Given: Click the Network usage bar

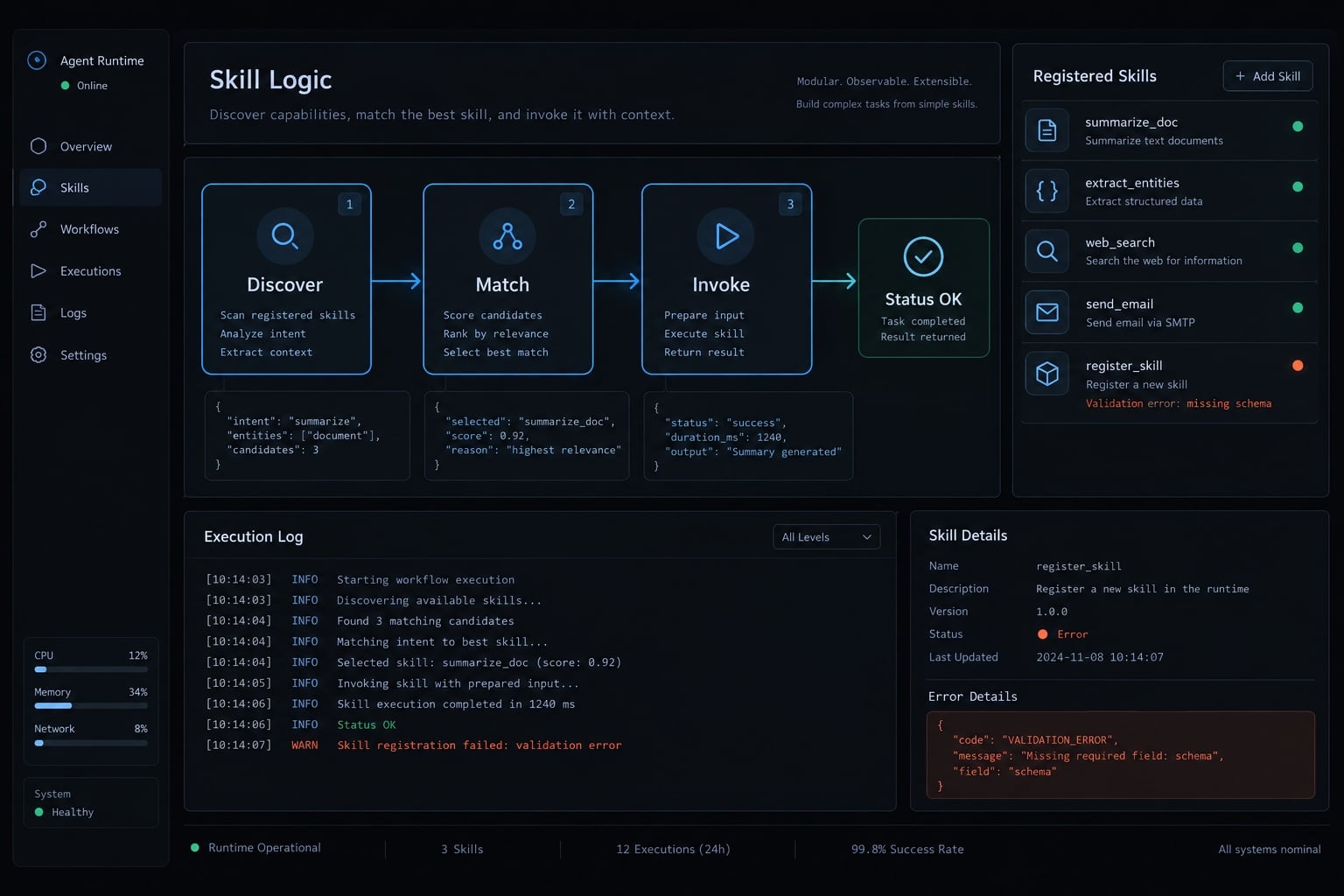Looking at the screenshot, I should (x=91, y=743).
